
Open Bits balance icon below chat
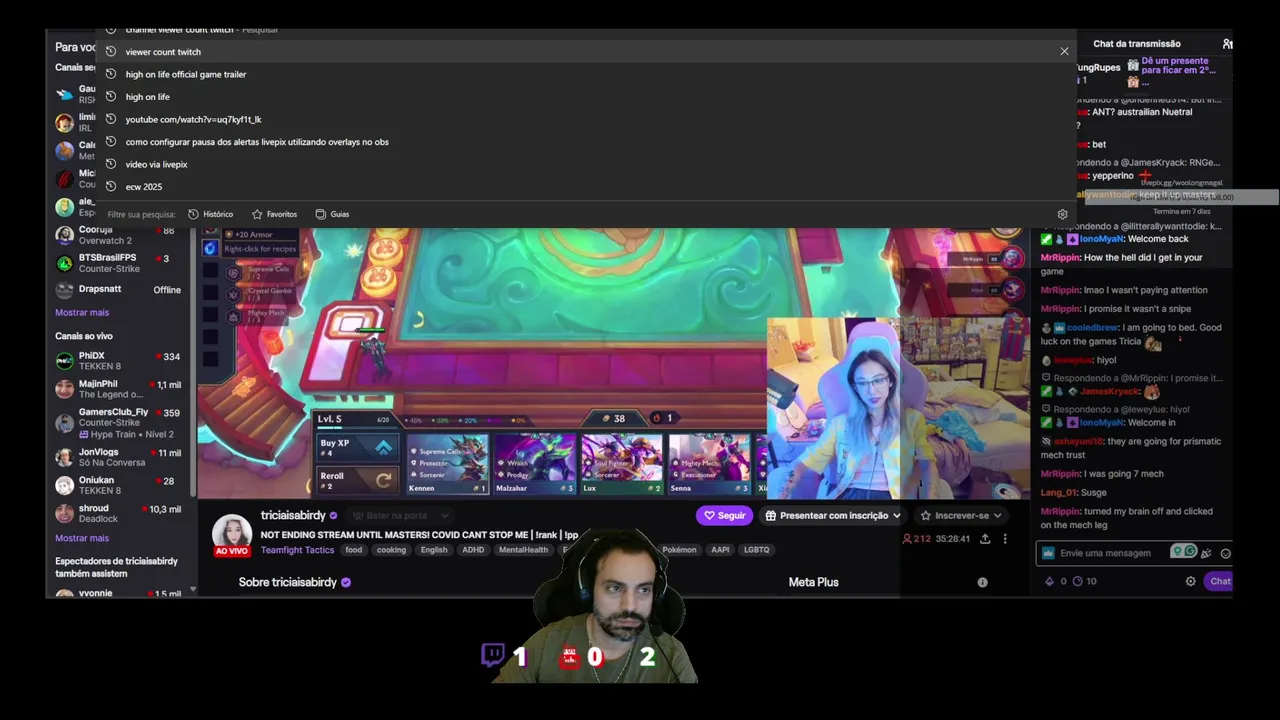pos(1049,581)
